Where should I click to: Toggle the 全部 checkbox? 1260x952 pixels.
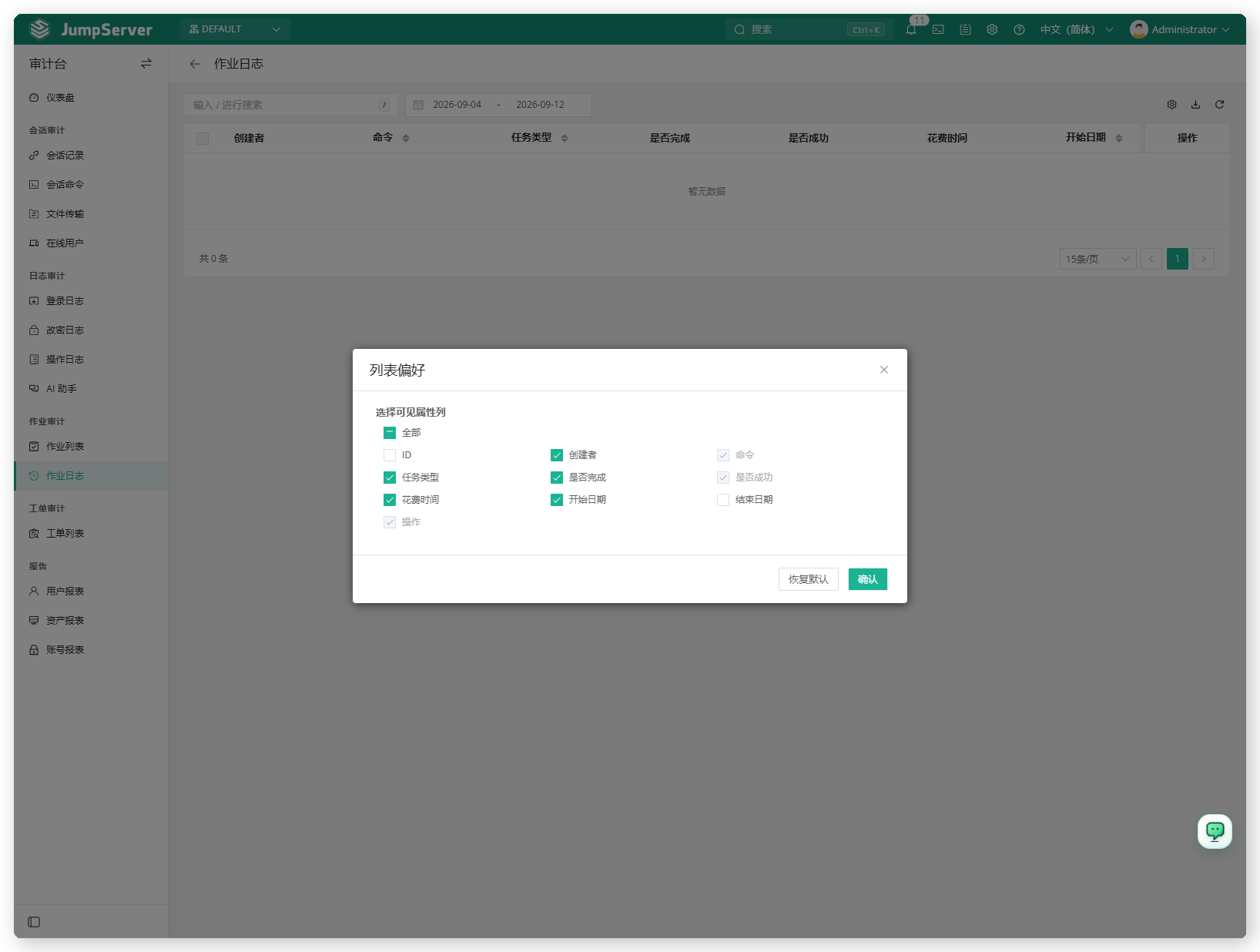tap(390, 433)
